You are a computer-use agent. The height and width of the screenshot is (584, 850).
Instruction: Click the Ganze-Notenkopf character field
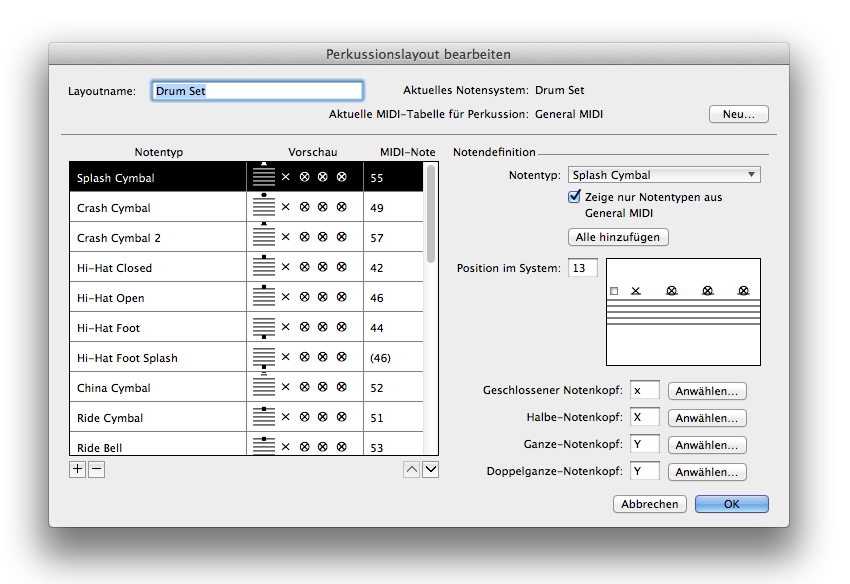click(645, 444)
